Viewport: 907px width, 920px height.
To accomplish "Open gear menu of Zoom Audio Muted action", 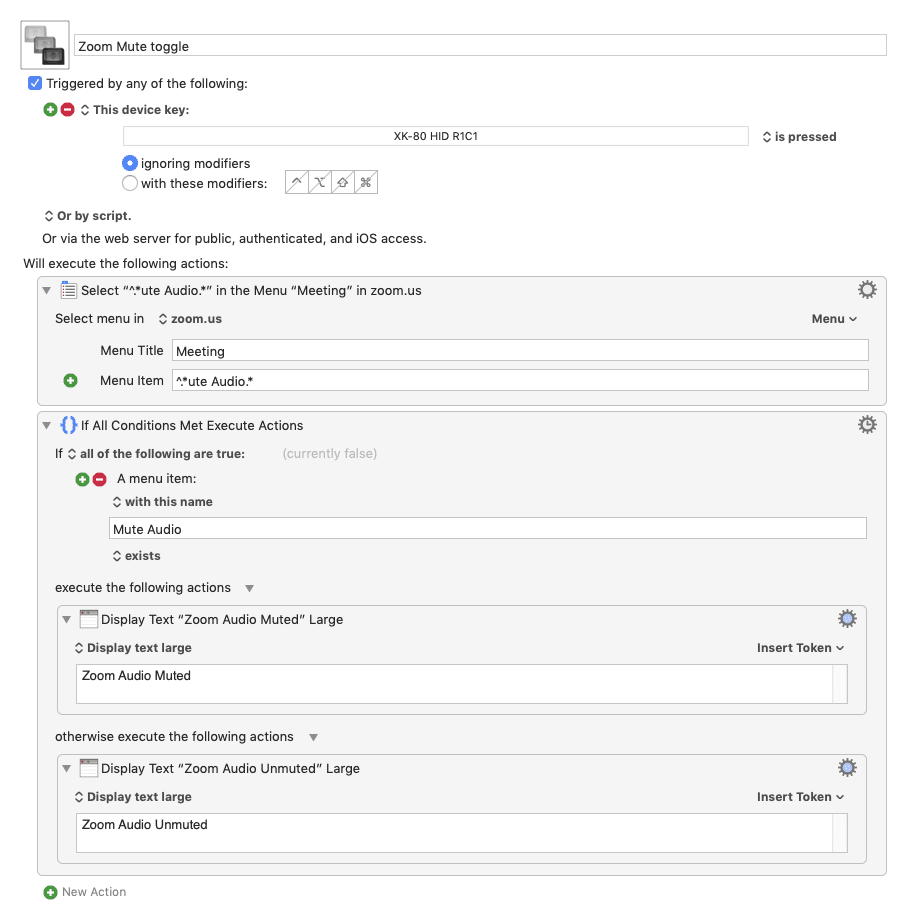I will tap(847, 618).
